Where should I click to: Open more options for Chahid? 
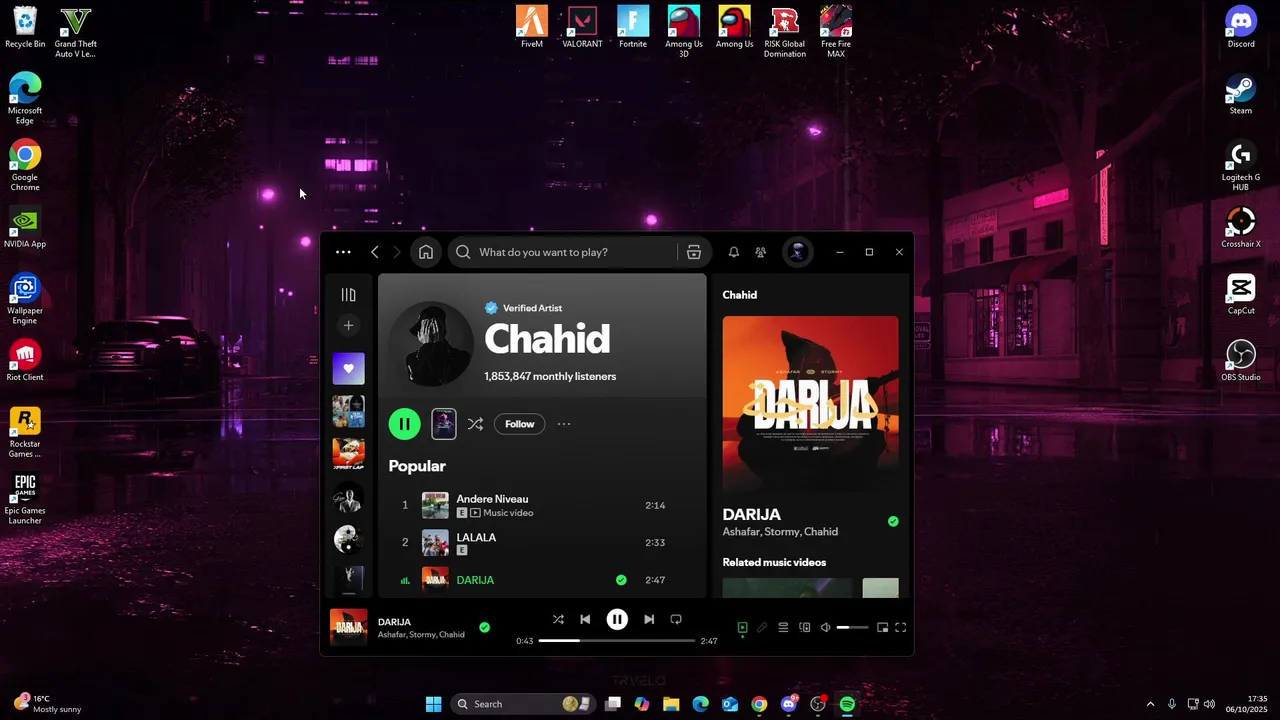pos(564,424)
